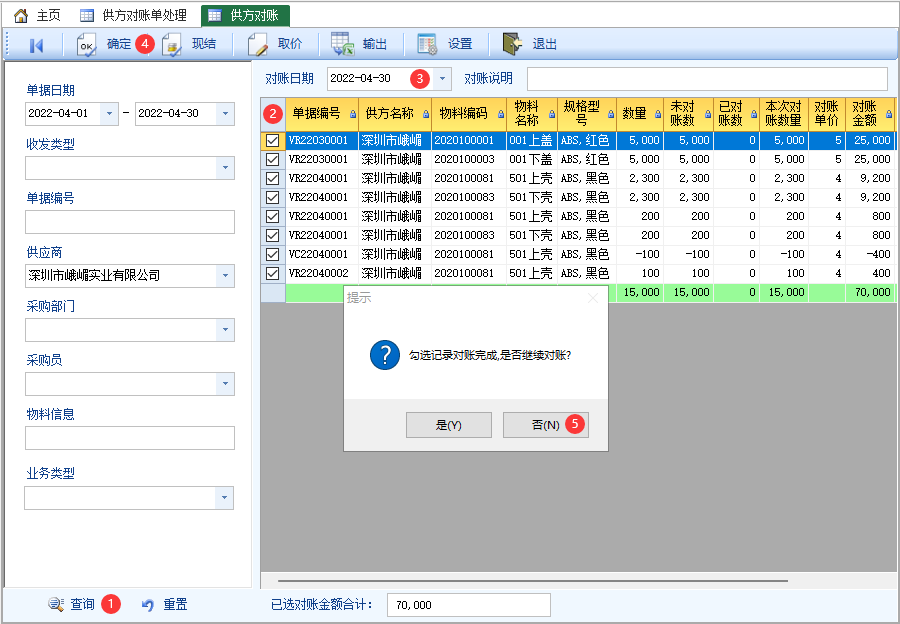The width and height of the screenshot is (900, 624).
Task: Toggle checkbox for VR22040001 200 上壳 row
Action: point(273,216)
